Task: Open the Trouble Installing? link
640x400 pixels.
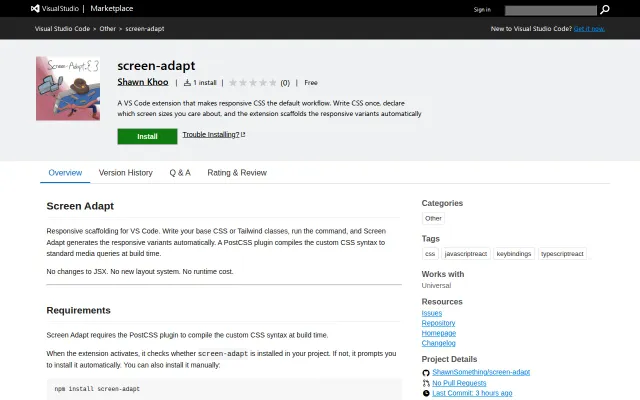Action: [x=211, y=135]
